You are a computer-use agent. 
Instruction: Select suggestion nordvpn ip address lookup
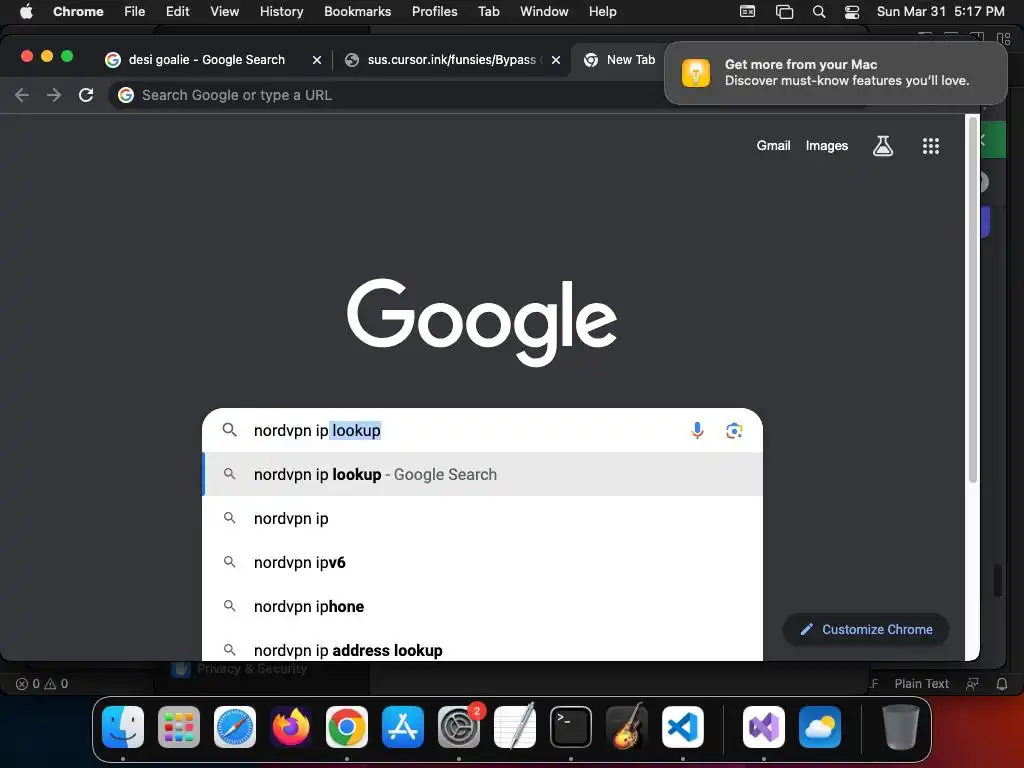[x=482, y=648]
